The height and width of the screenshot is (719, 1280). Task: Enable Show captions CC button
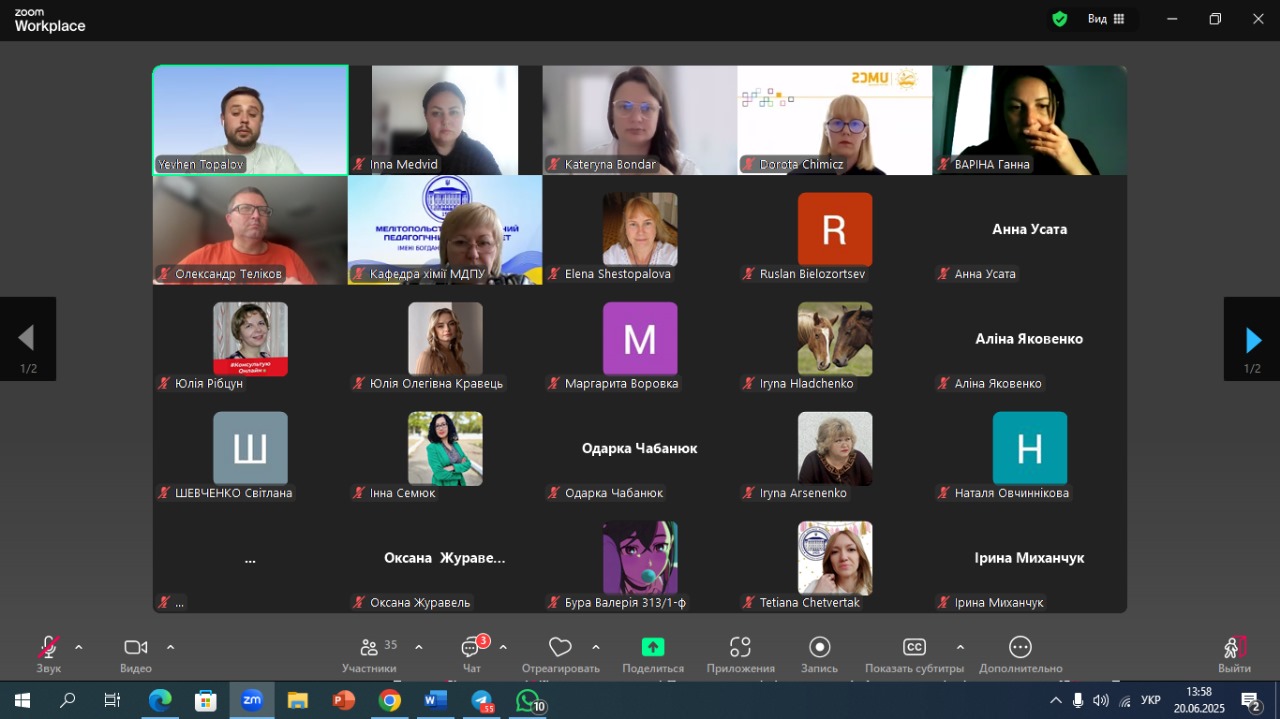[914, 654]
